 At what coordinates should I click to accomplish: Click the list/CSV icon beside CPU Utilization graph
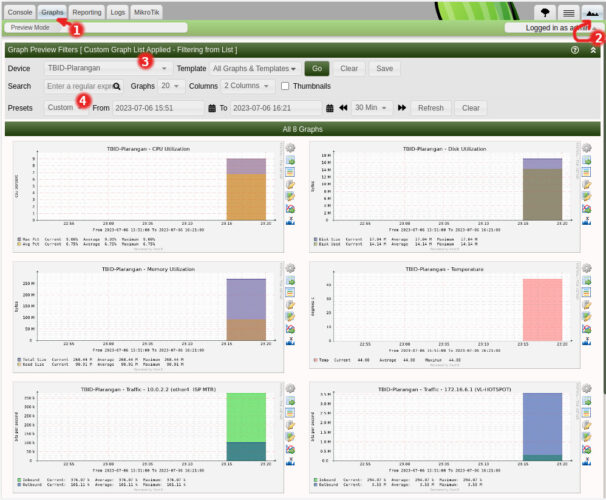pyautogui.click(x=290, y=172)
